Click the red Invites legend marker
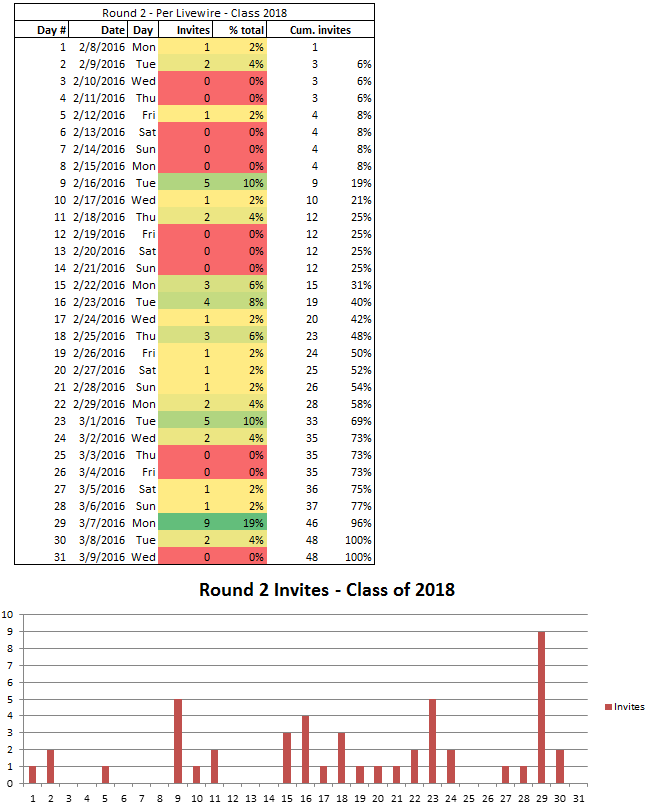 (607, 707)
